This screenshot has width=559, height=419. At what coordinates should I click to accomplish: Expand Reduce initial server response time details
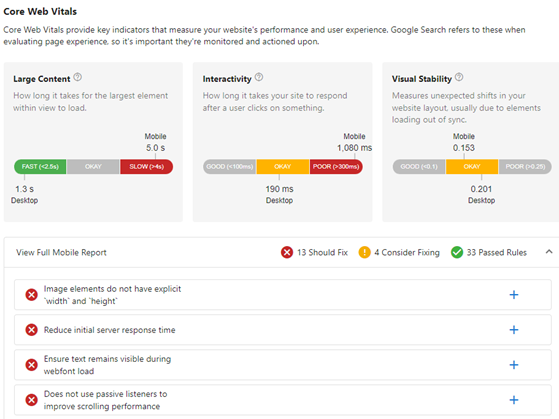tap(514, 330)
